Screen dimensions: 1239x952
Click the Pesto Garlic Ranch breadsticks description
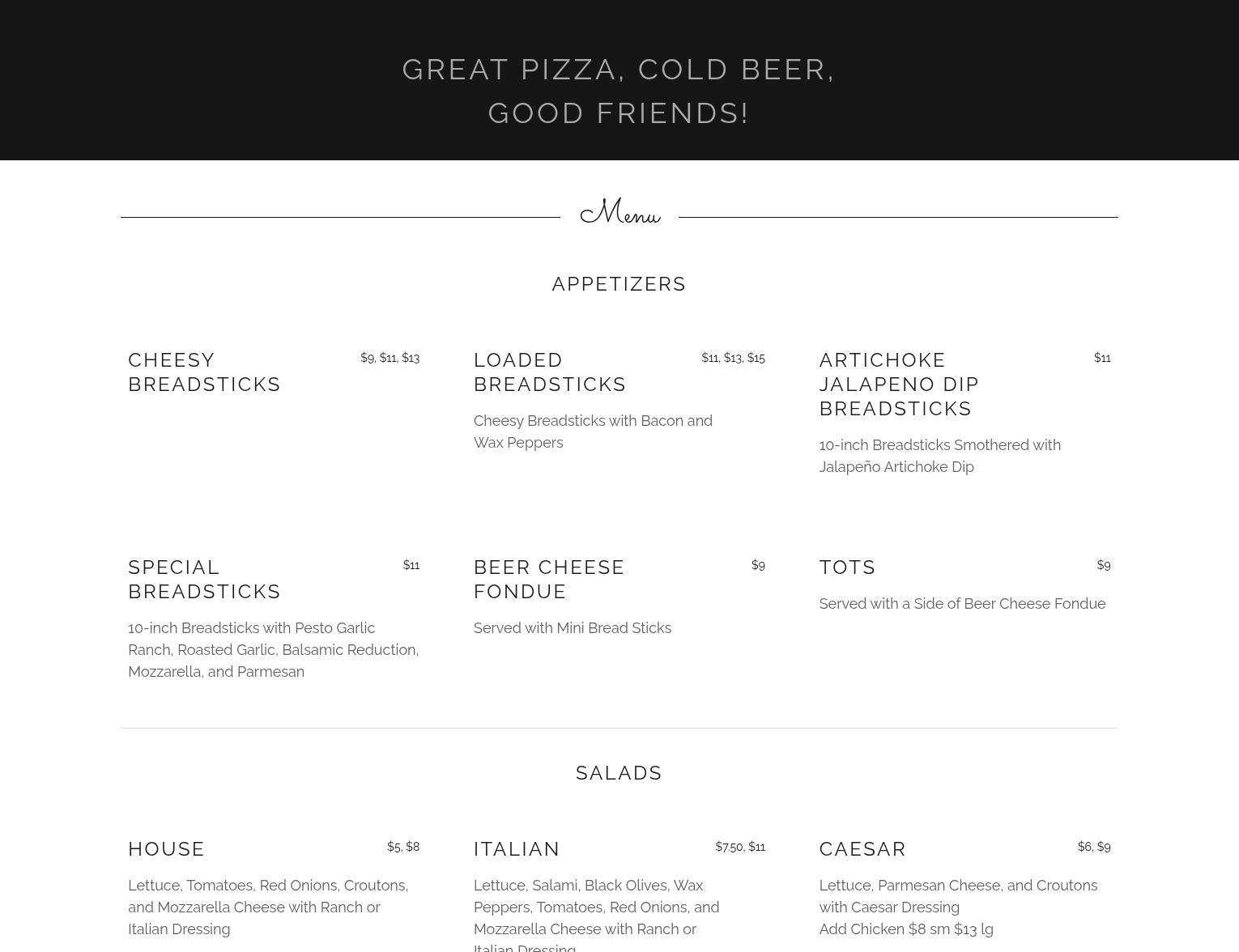click(x=274, y=650)
